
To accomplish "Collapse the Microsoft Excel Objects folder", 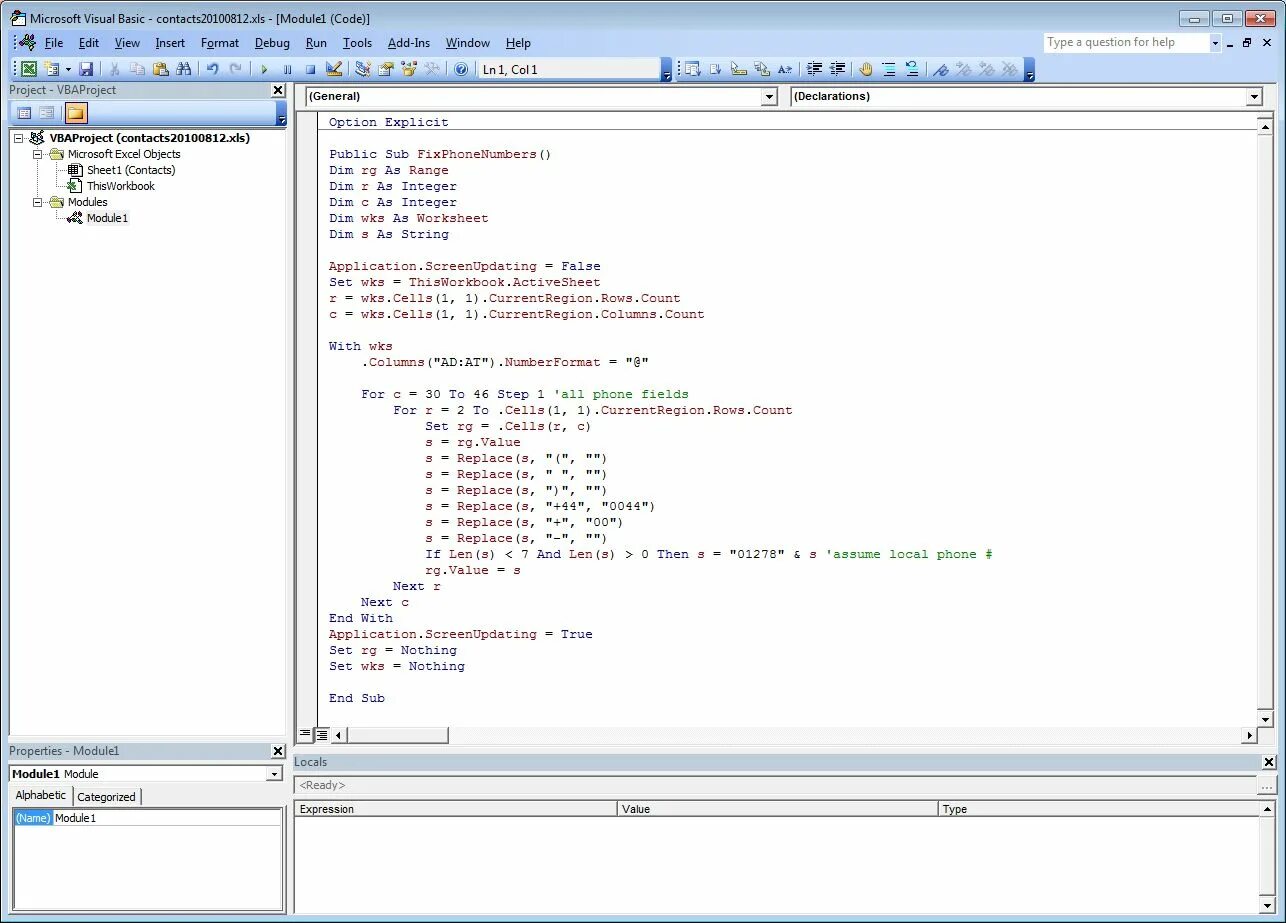I will tap(38, 154).
